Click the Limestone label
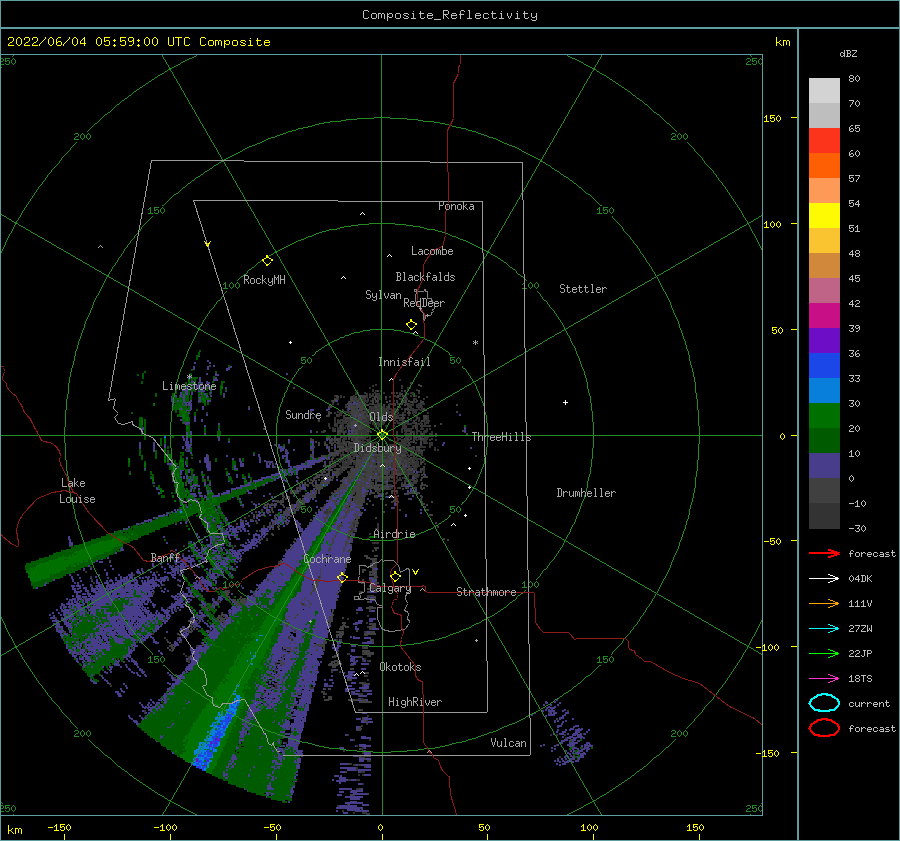The image size is (900, 841). tap(189, 386)
